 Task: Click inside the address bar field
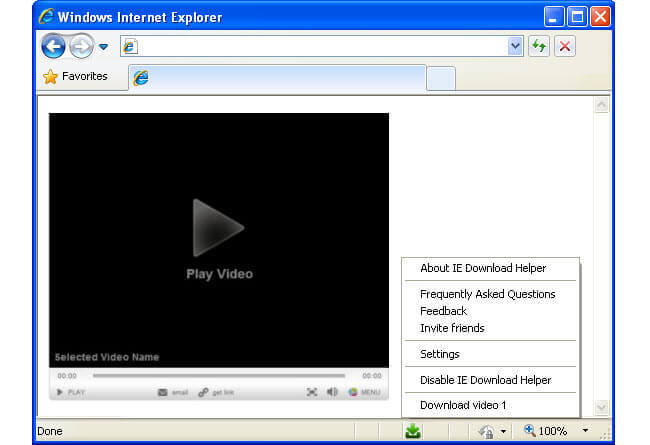tap(320, 46)
